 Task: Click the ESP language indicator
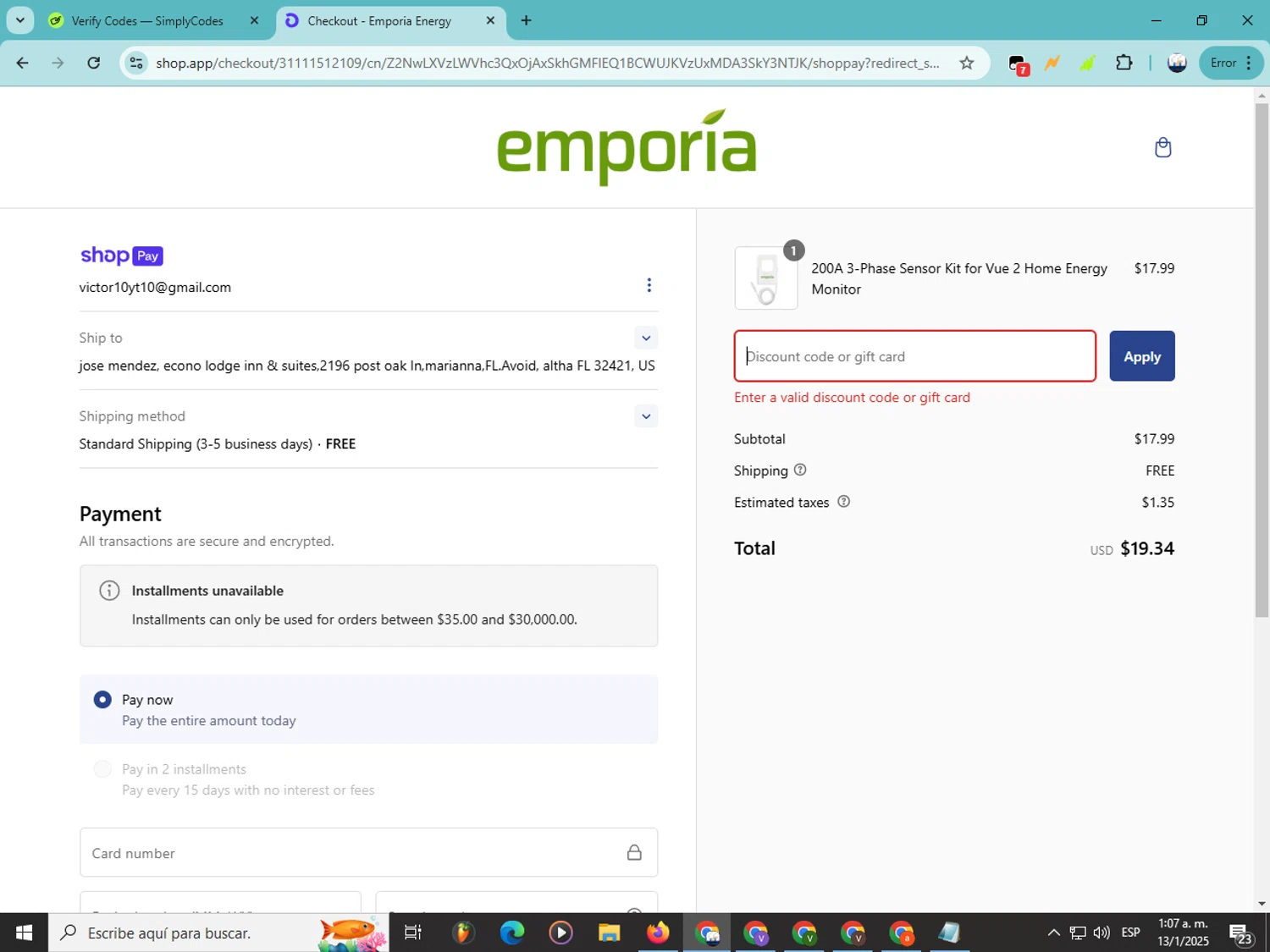click(x=1130, y=933)
